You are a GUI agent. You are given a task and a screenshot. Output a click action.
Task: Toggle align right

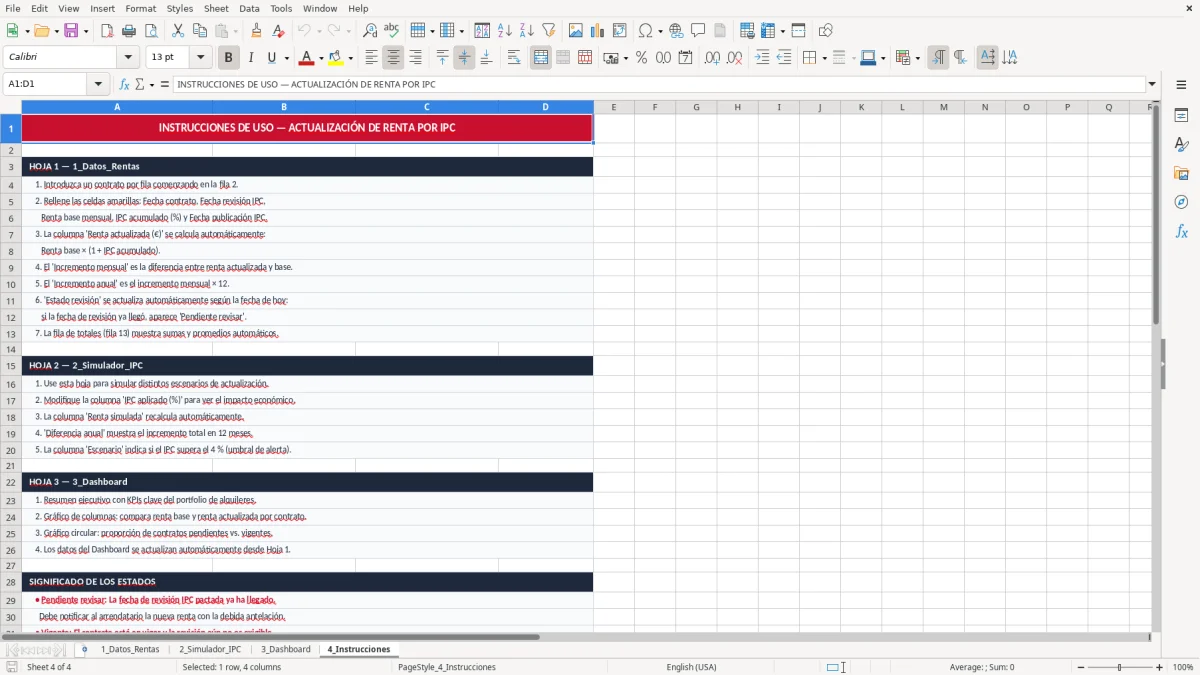tap(415, 58)
